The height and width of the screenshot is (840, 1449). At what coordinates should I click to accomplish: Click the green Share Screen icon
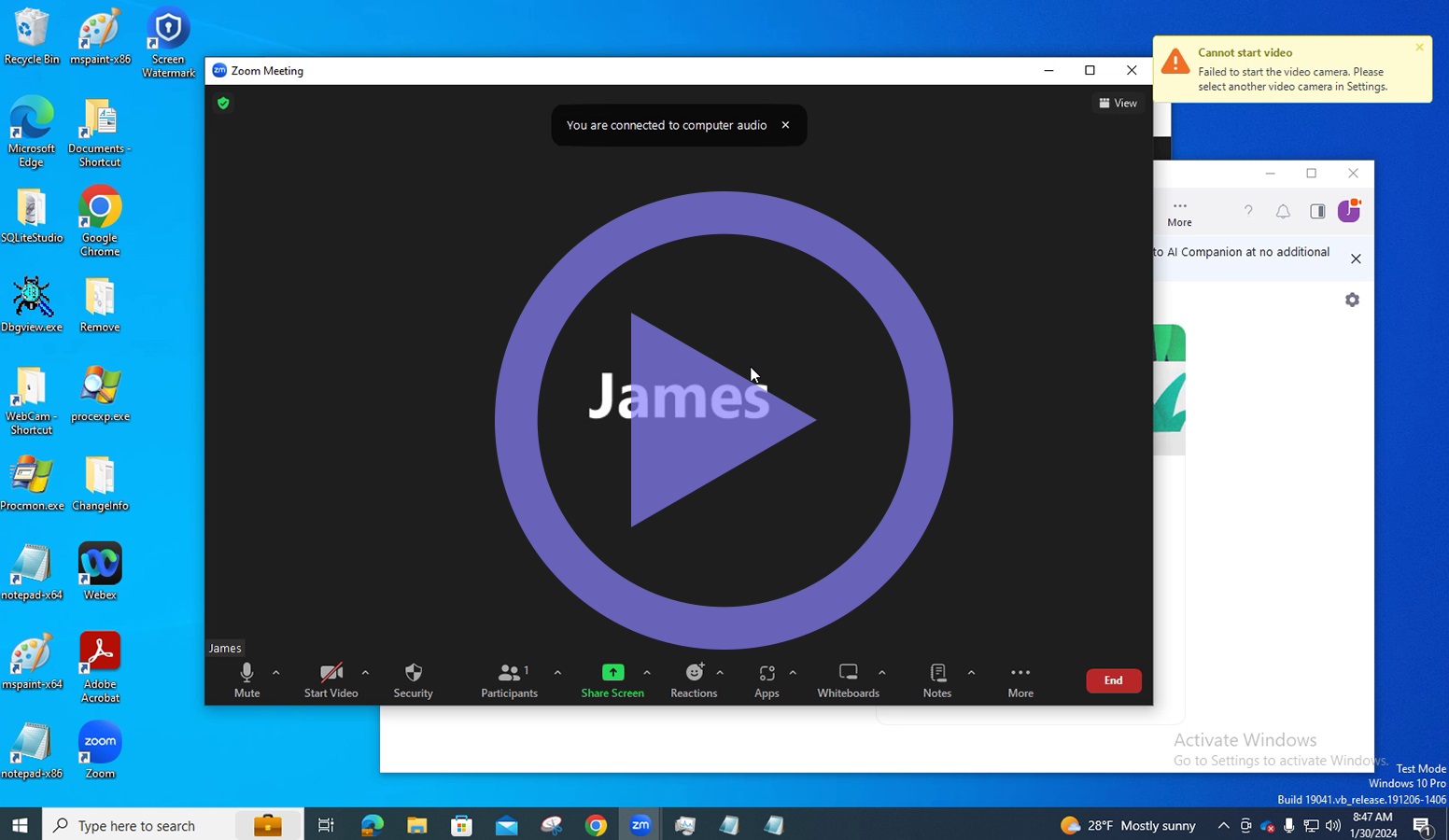612,673
